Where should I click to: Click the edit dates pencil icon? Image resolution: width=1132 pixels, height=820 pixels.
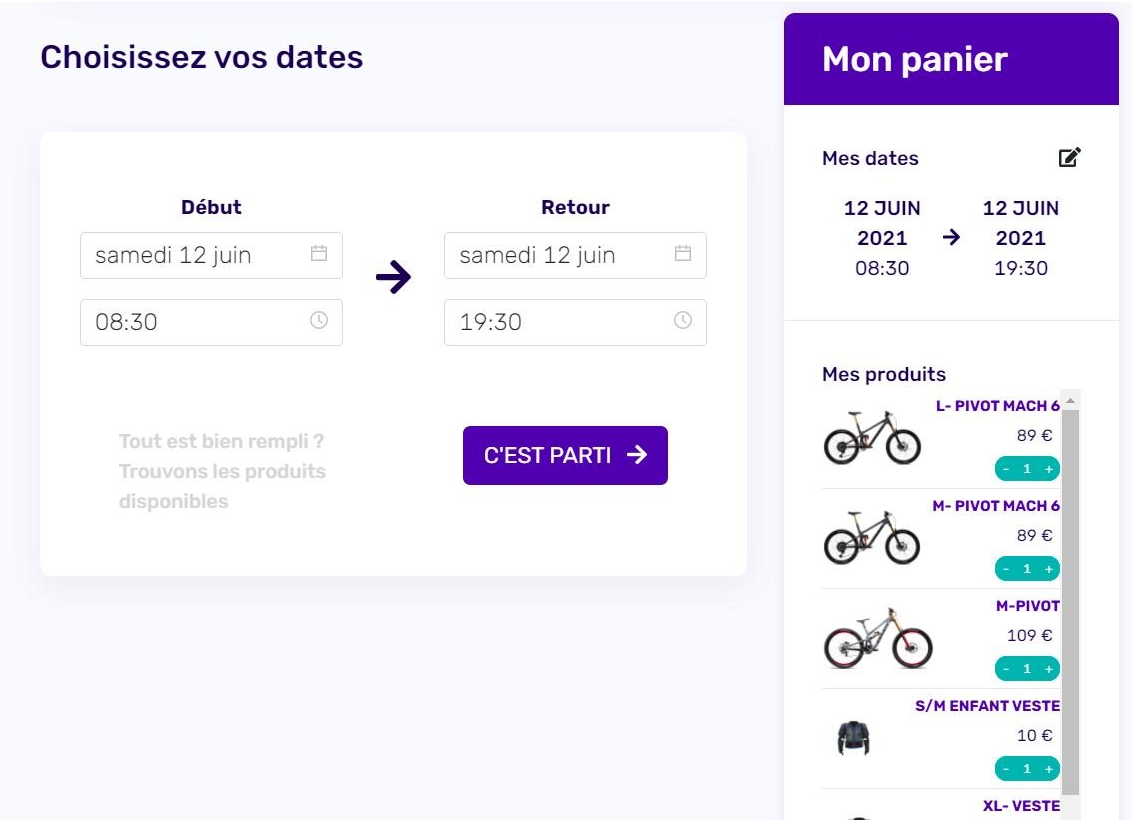(1069, 157)
